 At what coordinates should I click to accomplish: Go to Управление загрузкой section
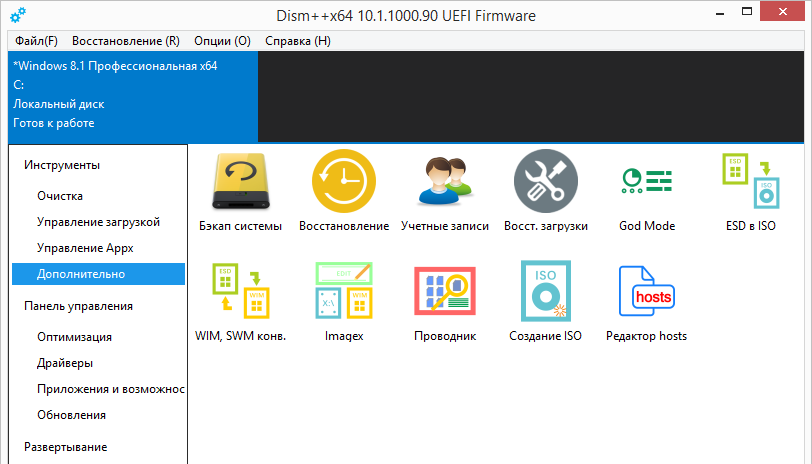[x=98, y=221]
